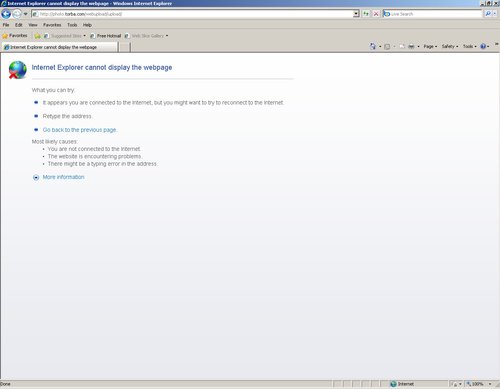Select the 'cannot display the webpage' tab
This screenshot has height=389, width=500.
coord(59,47)
